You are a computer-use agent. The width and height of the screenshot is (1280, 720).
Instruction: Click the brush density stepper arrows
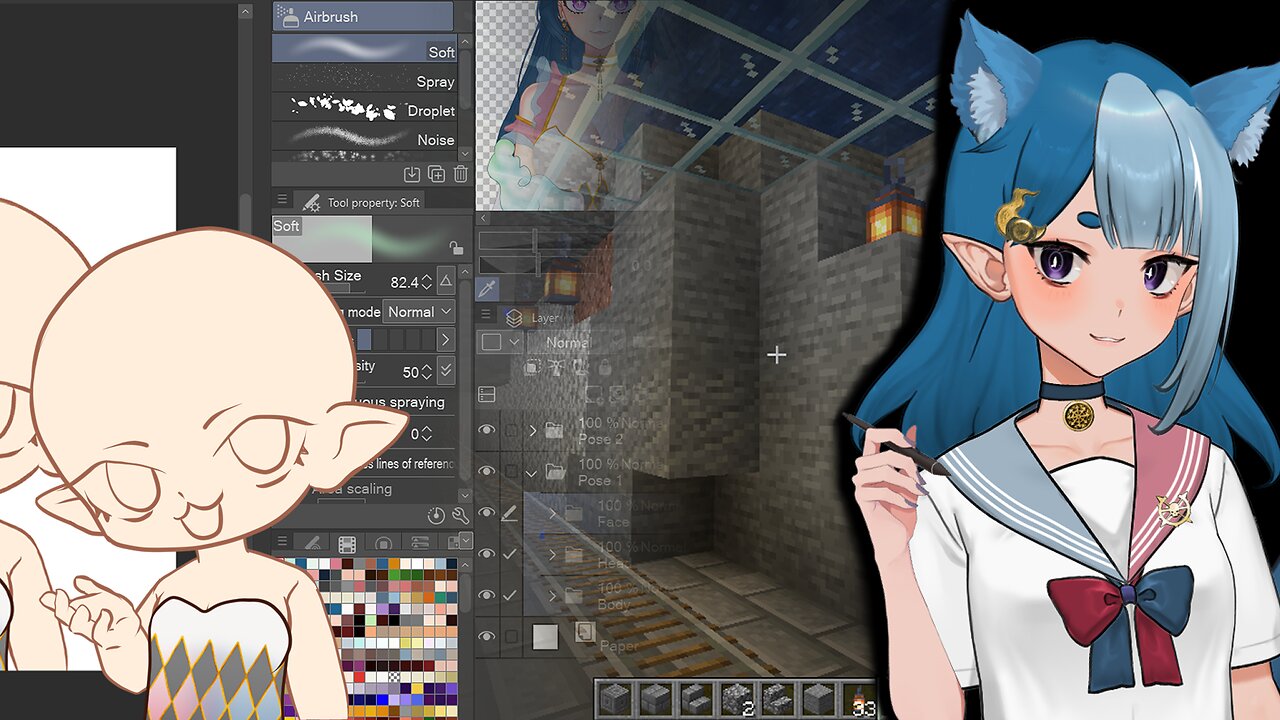click(x=427, y=372)
